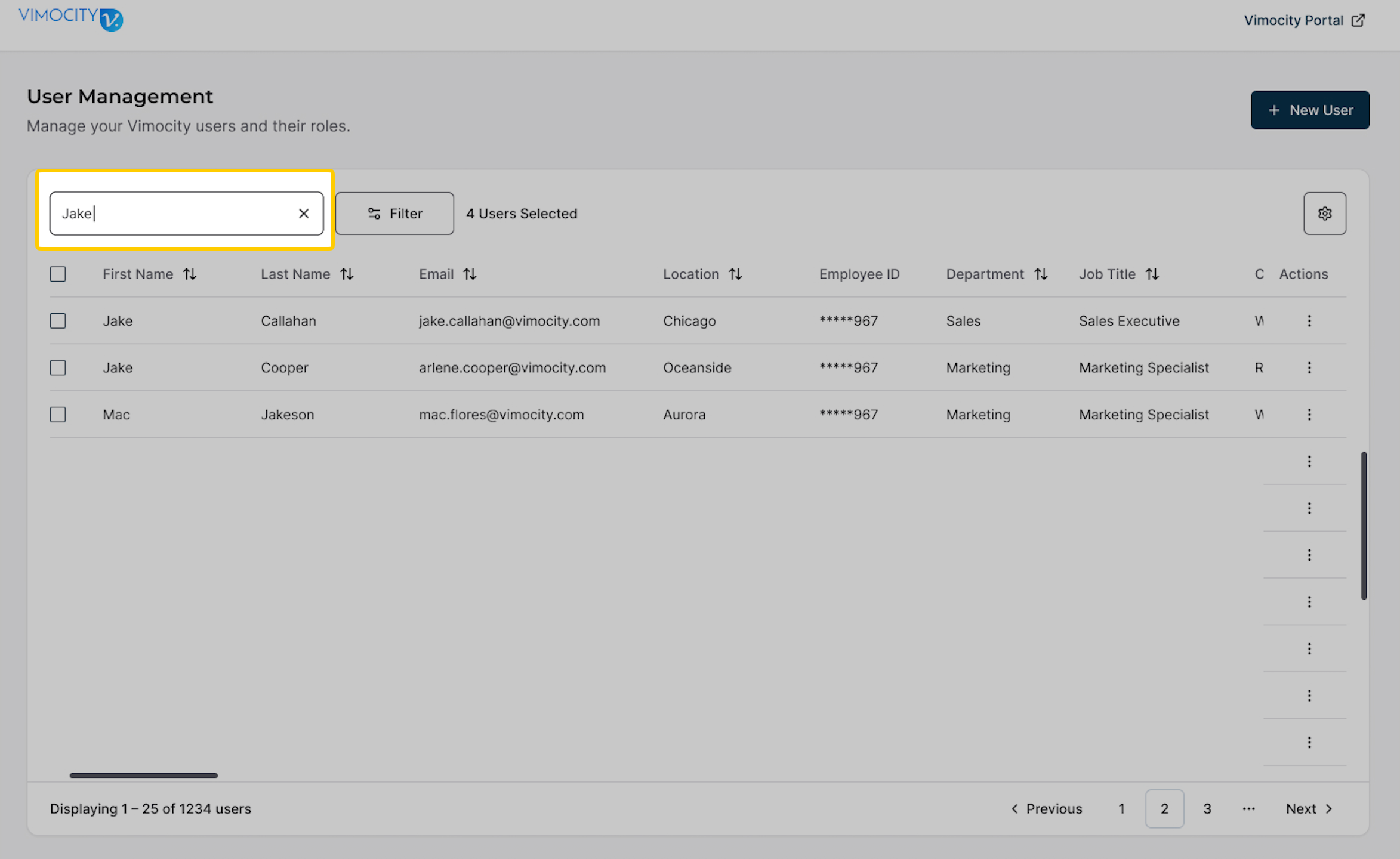Open the Vimocity Portal external link
The width and height of the screenshot is (1400, 859).
[x=1305, y=20]
